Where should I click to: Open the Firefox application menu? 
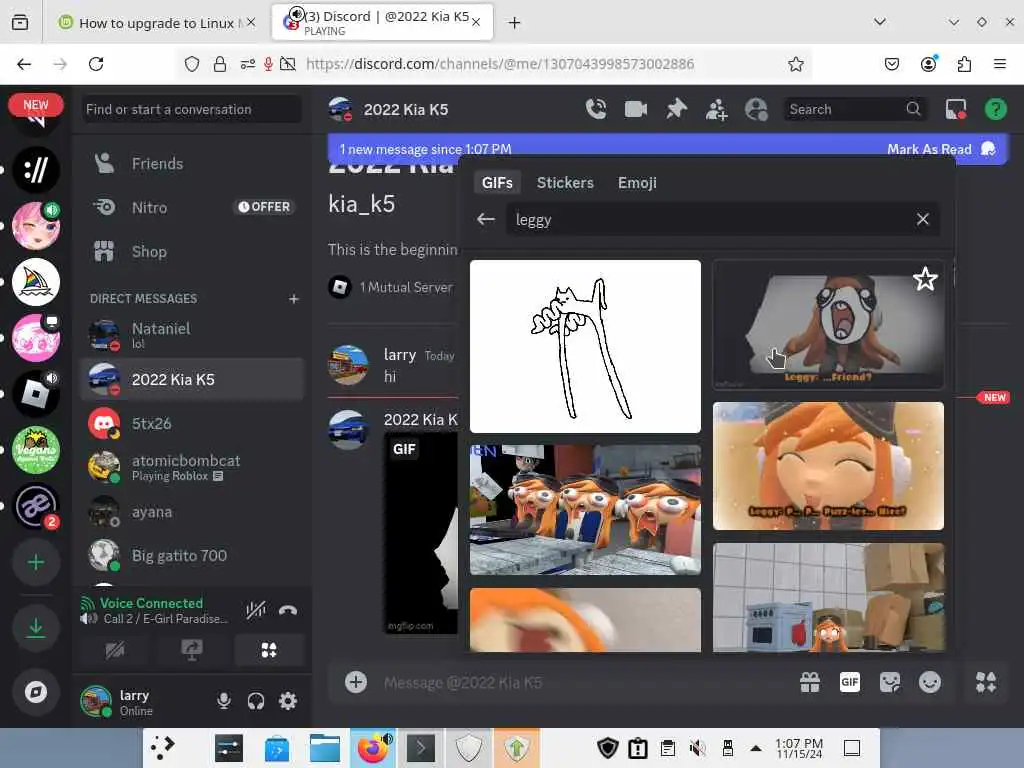pyautogui.click(x=999, y=64)
